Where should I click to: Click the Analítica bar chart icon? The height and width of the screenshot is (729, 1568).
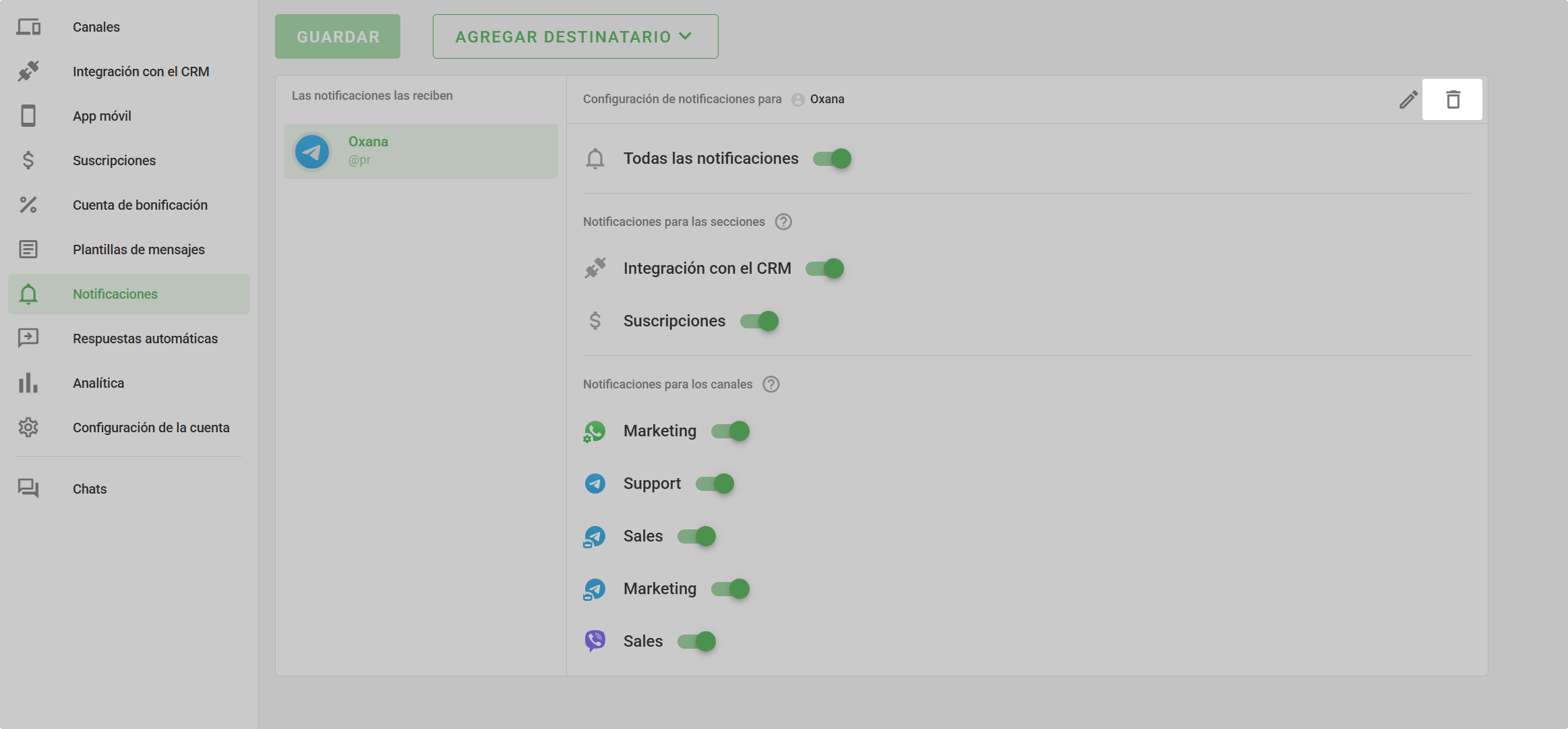[28, 383]
